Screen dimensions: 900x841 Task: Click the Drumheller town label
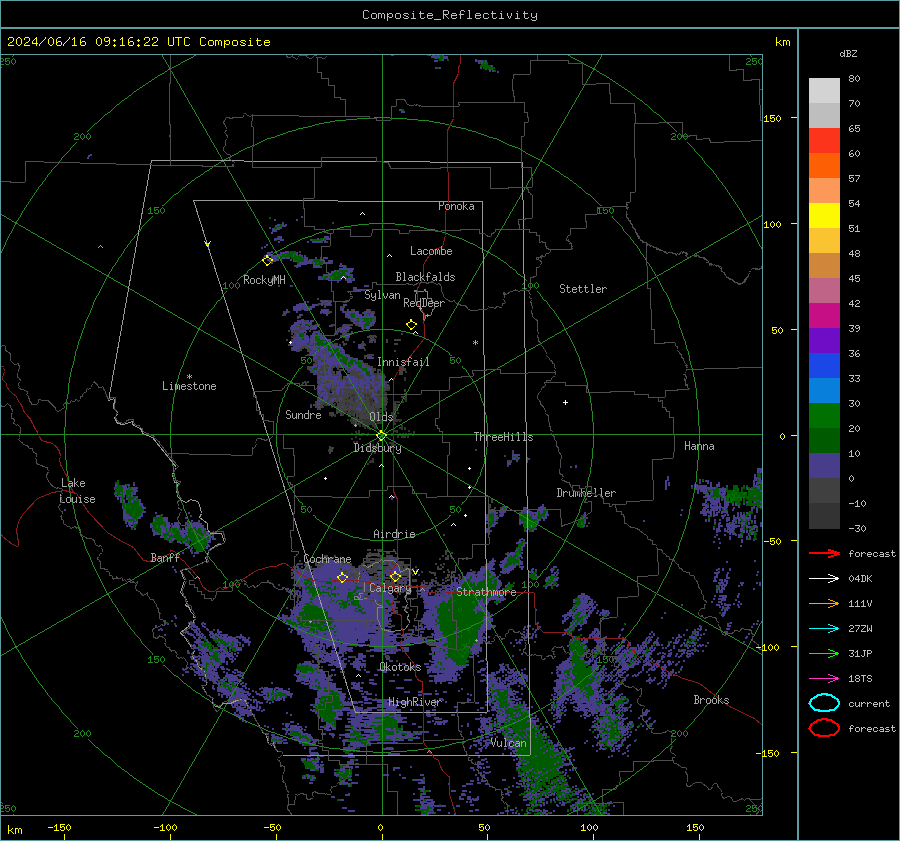(586, 493)
